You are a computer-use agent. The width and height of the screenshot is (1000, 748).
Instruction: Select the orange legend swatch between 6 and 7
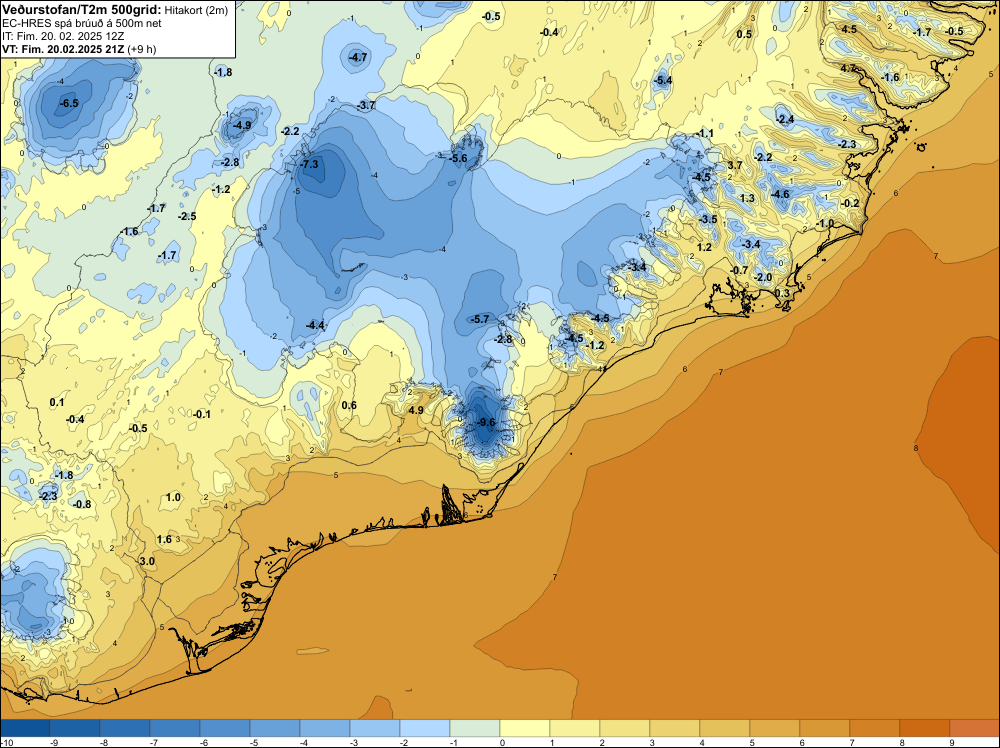[825, 728]
